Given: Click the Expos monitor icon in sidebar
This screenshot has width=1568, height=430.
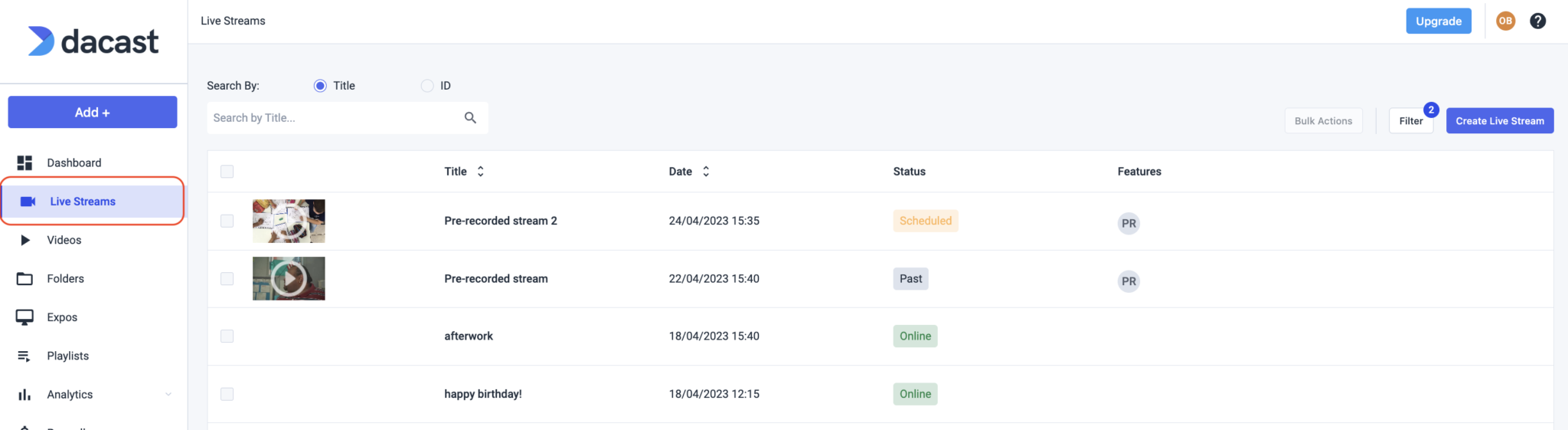Looking at the screenshot, I should 24,317.
